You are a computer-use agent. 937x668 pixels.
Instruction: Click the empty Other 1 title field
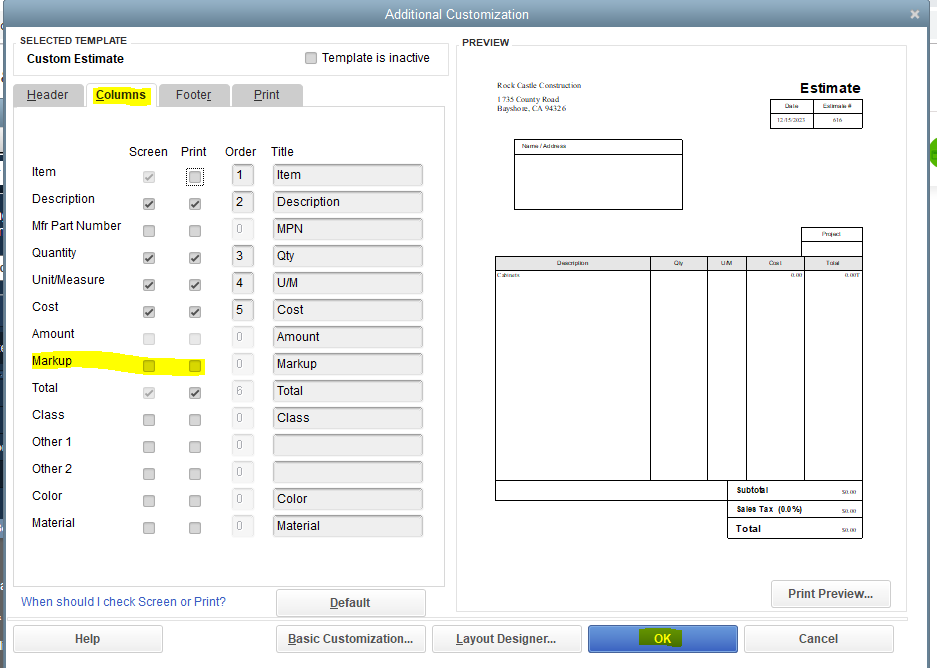coord(348,445)
